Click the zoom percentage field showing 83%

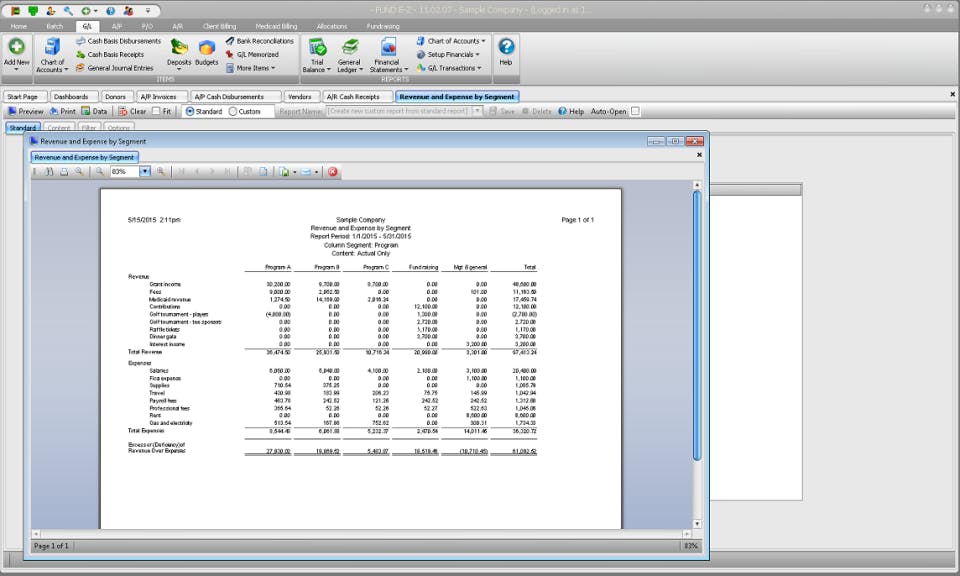[125, 172]
